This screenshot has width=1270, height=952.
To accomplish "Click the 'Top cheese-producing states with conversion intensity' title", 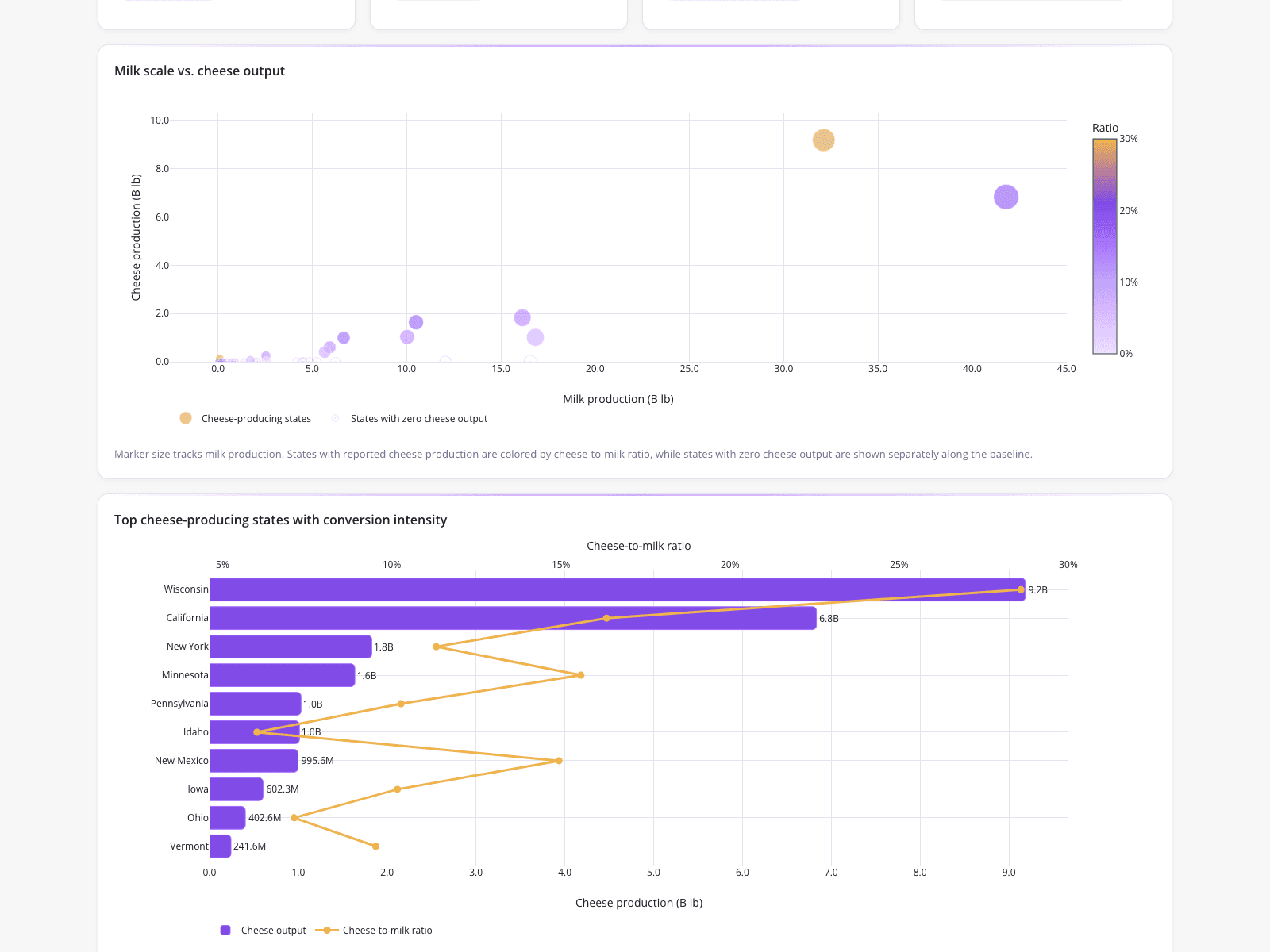I will 281,520.
